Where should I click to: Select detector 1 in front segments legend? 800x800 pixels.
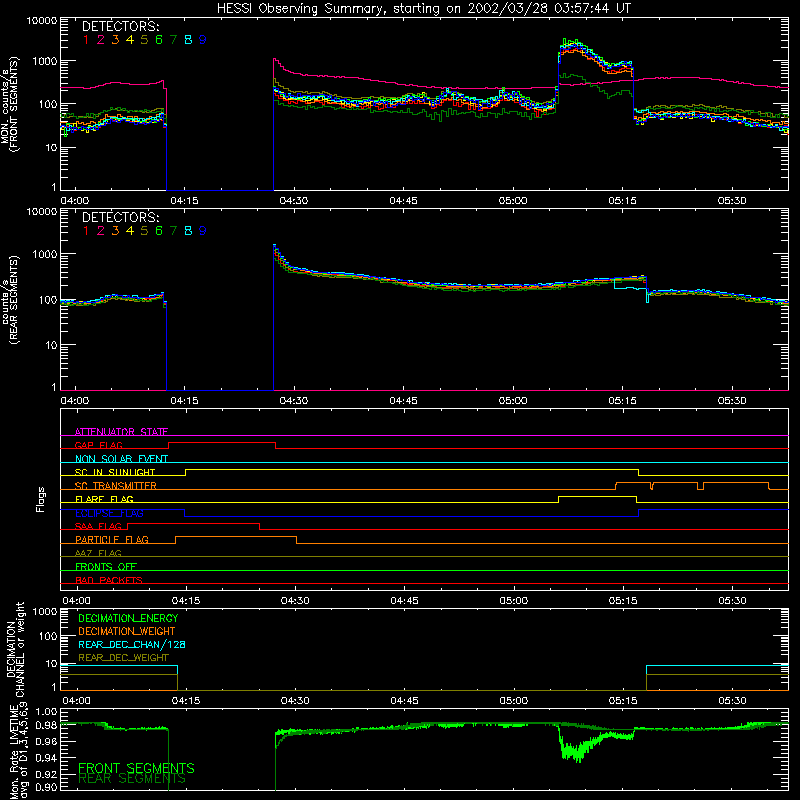[86, 40]
